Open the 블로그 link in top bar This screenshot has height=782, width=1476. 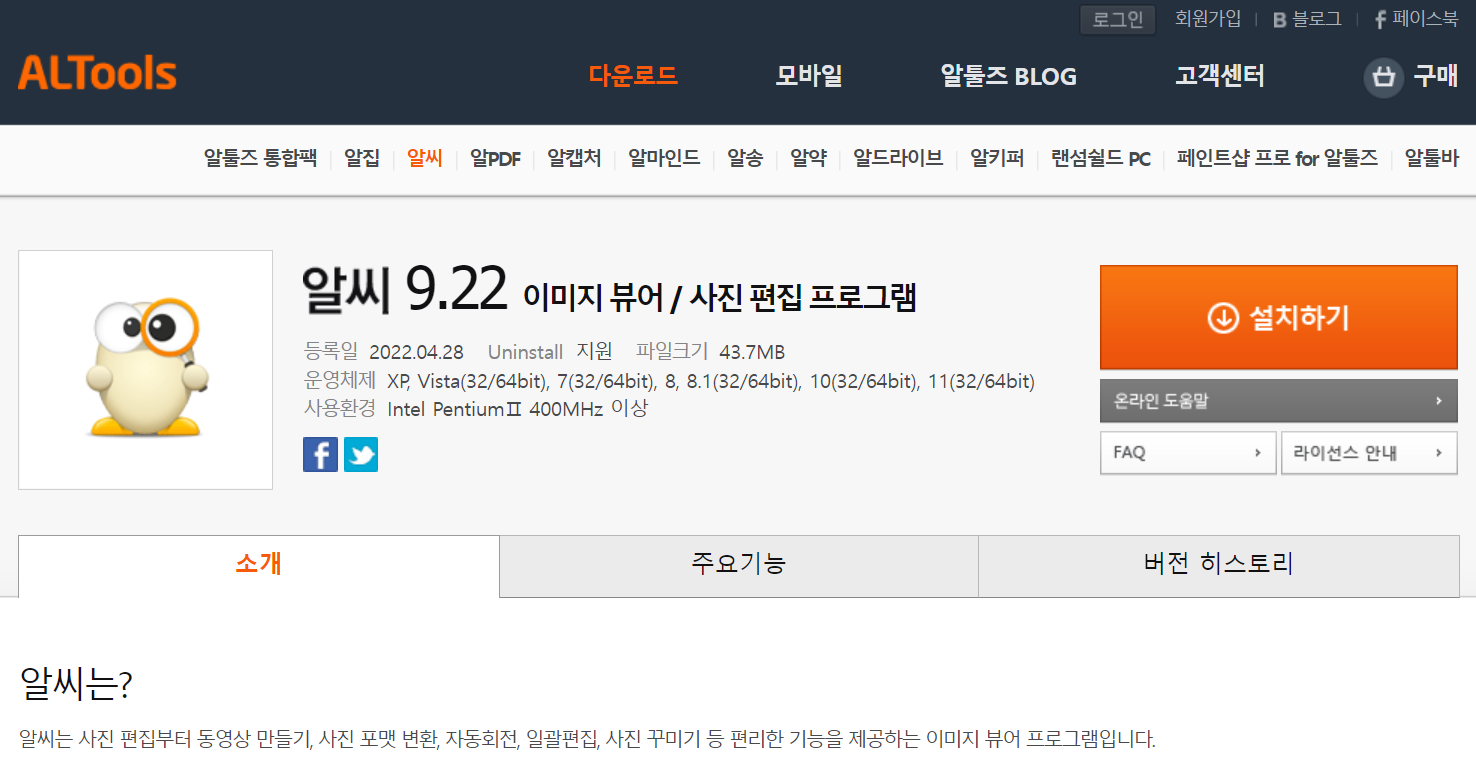point(1307,19)
